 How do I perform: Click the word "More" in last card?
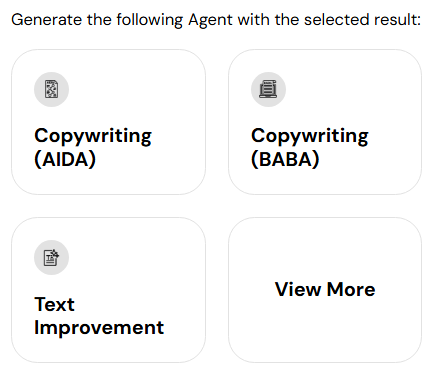351,289
